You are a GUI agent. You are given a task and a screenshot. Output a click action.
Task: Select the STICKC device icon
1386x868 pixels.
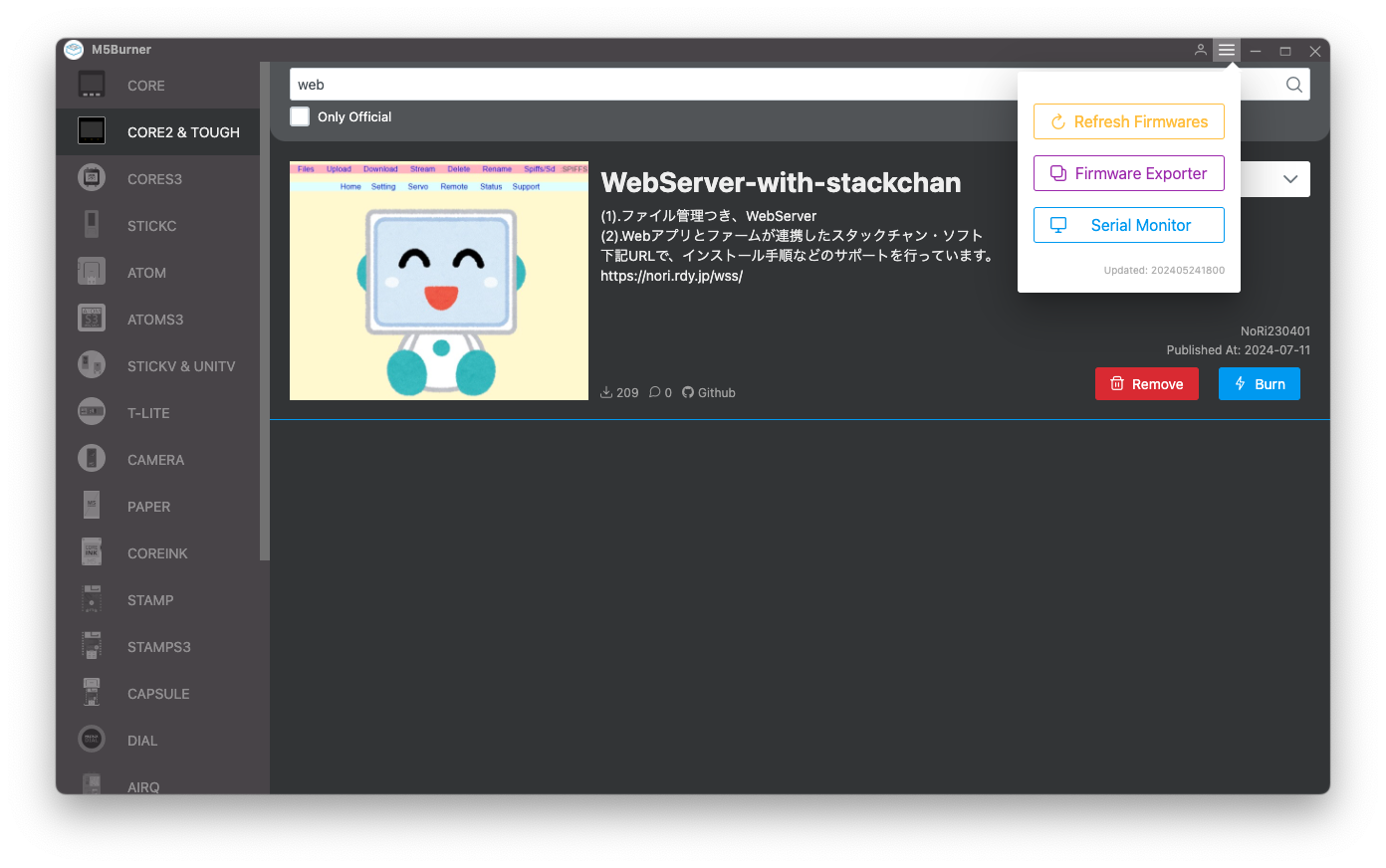[92, 226]
